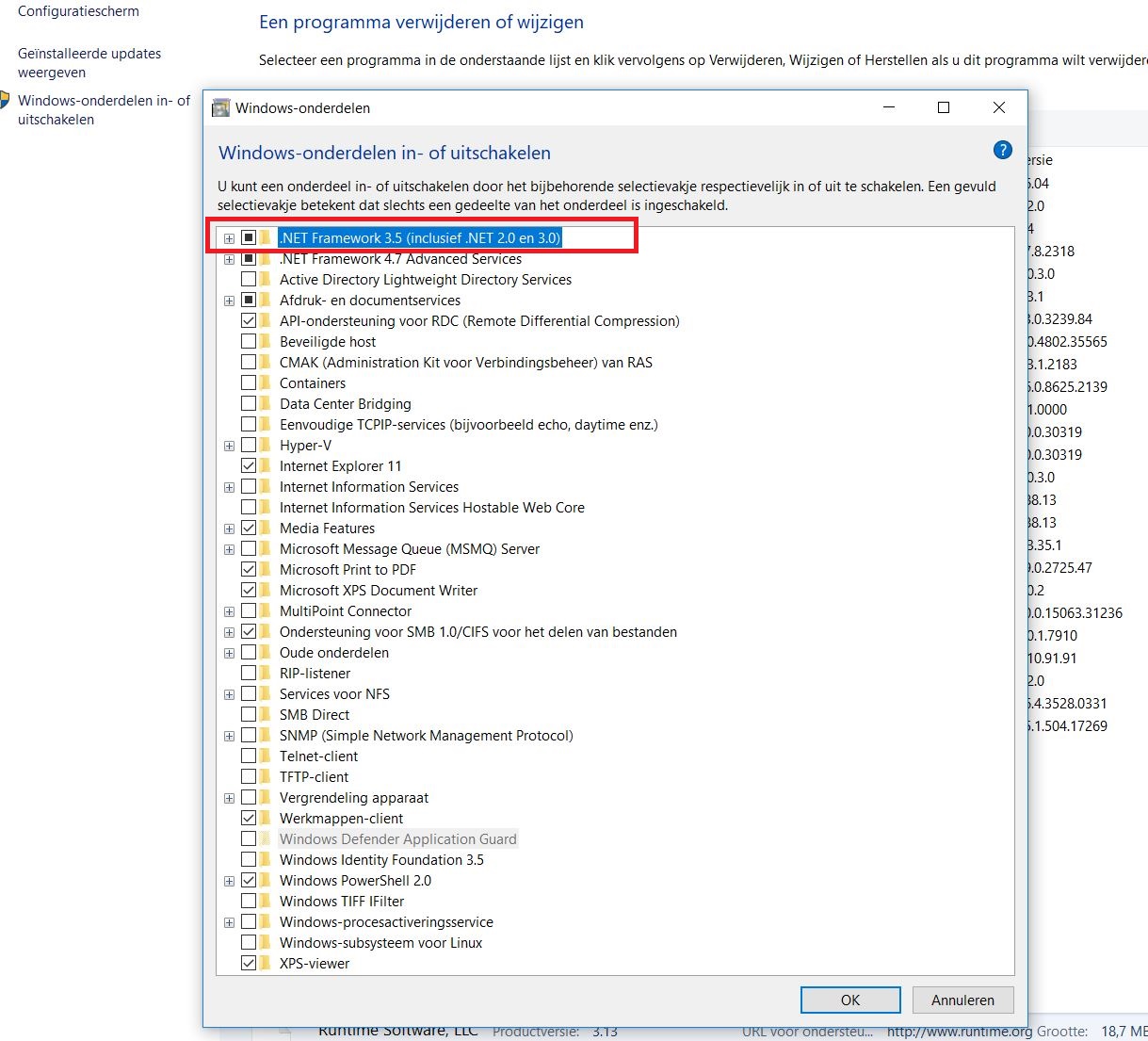Expand the Media Features node
The width and height of the screenshot is (1148, 1041).
(x=229, y=529)
